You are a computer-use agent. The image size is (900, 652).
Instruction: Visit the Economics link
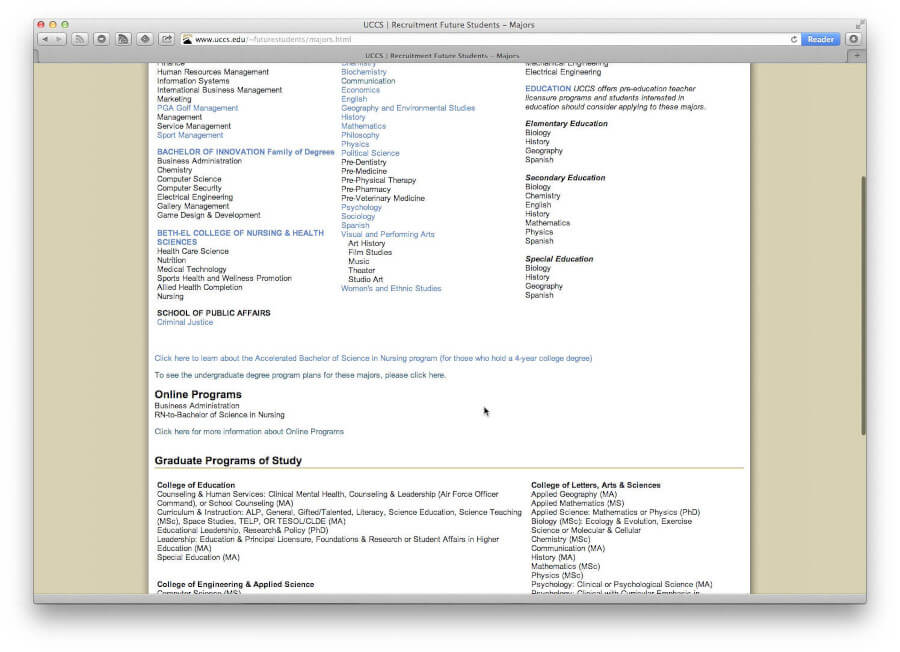coord(360,90)
